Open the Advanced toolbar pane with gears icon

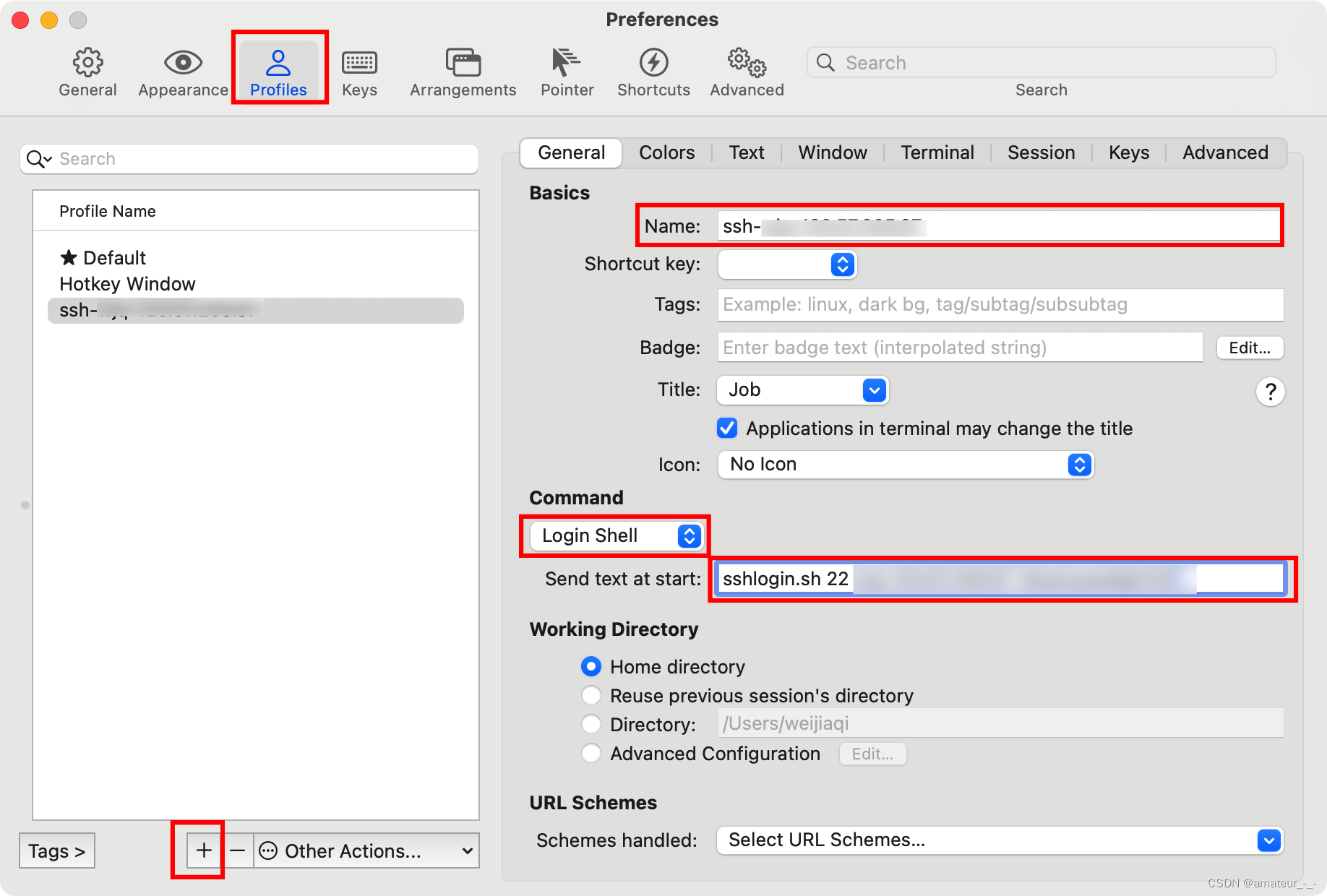[x=747, y=72]
